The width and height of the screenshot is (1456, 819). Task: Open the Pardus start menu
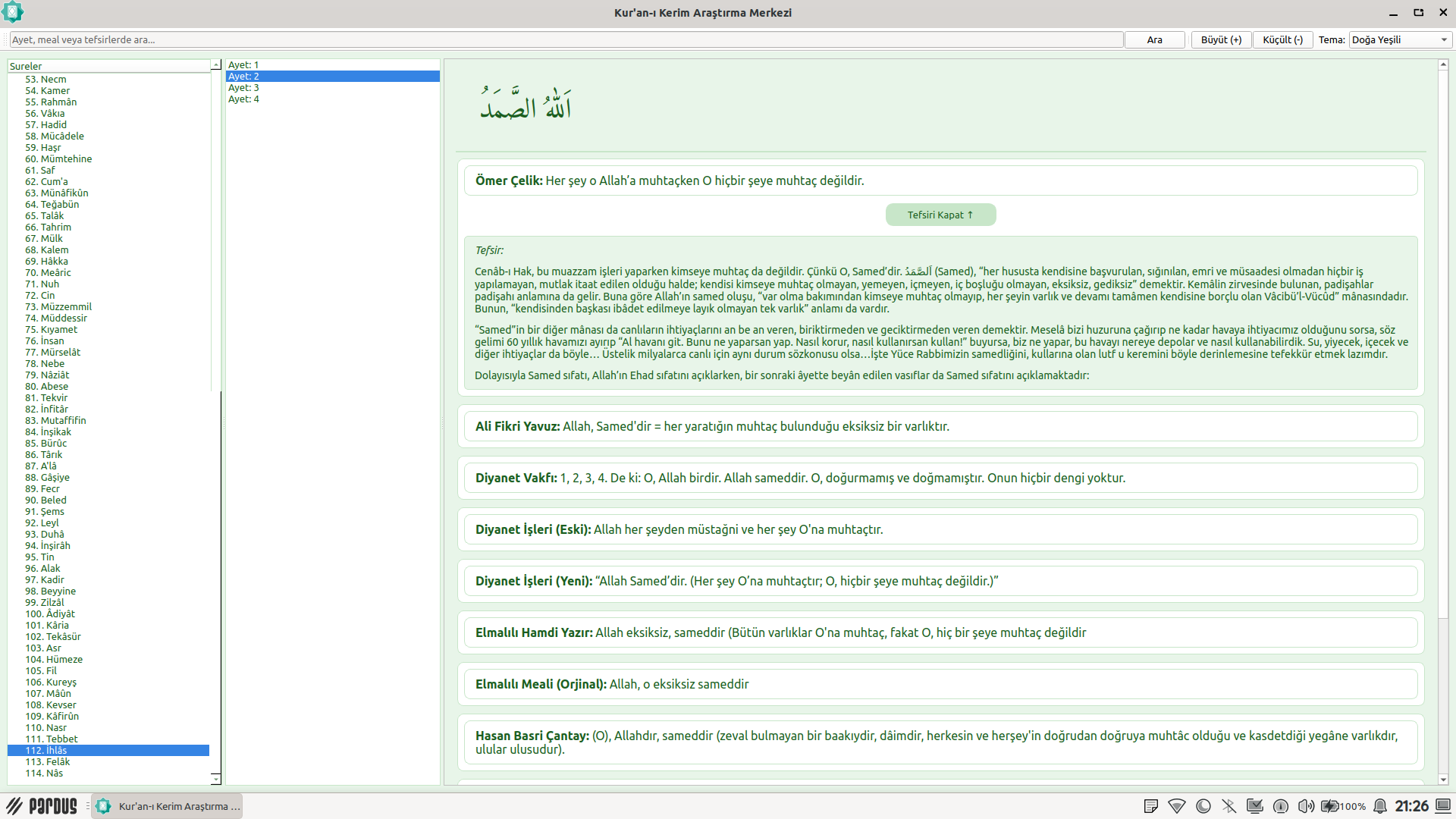click(42, 805)
